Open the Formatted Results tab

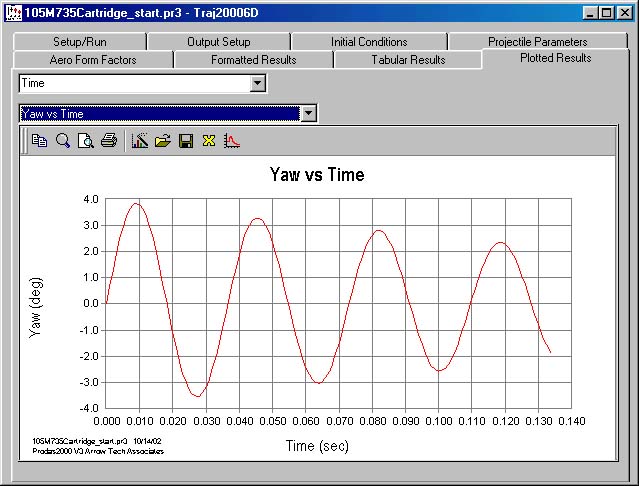[253, 60]
